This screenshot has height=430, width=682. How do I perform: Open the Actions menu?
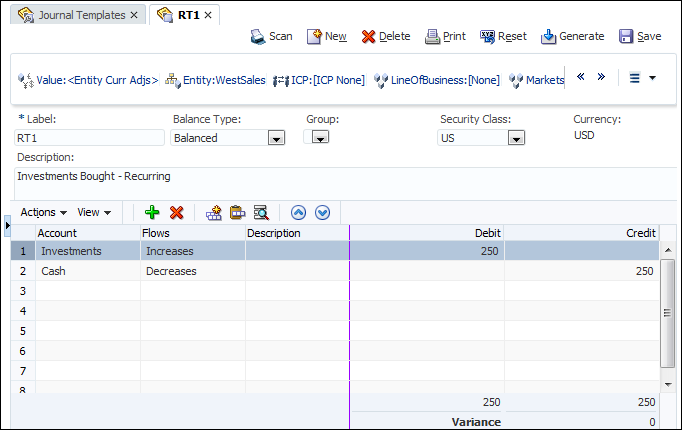pos(43,212)
